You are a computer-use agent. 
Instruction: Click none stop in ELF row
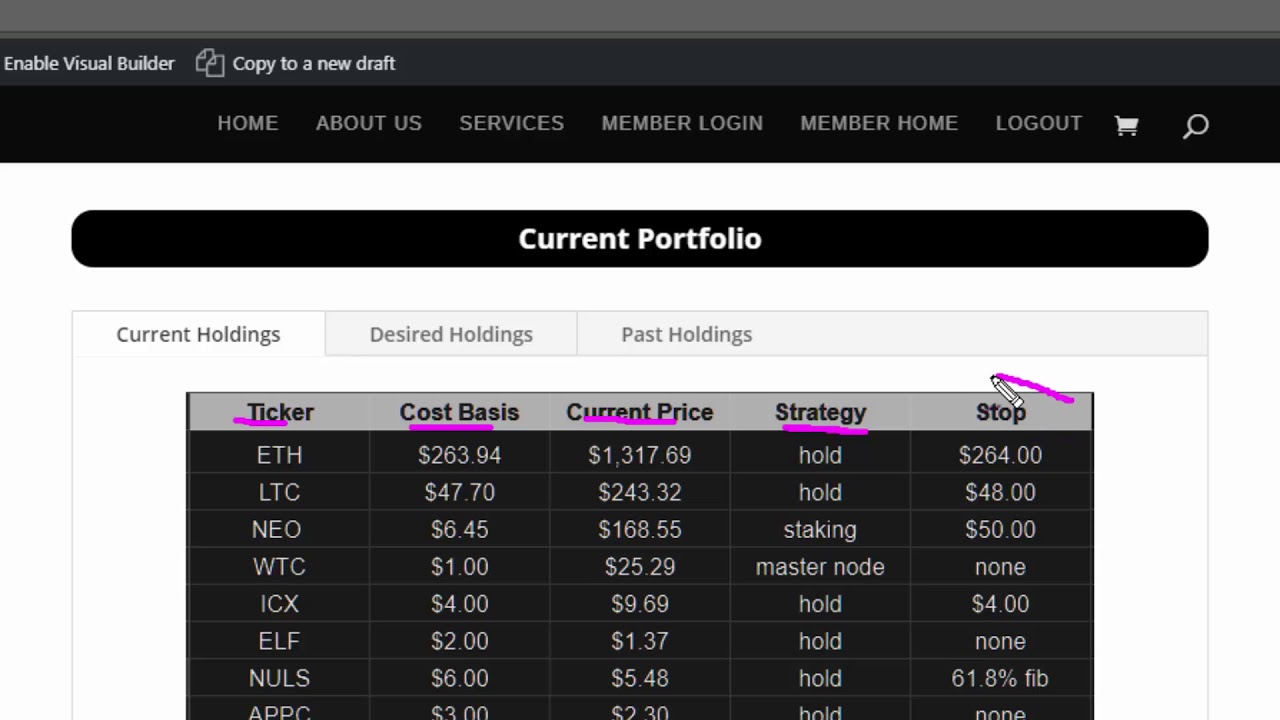tap(1000, 640)
